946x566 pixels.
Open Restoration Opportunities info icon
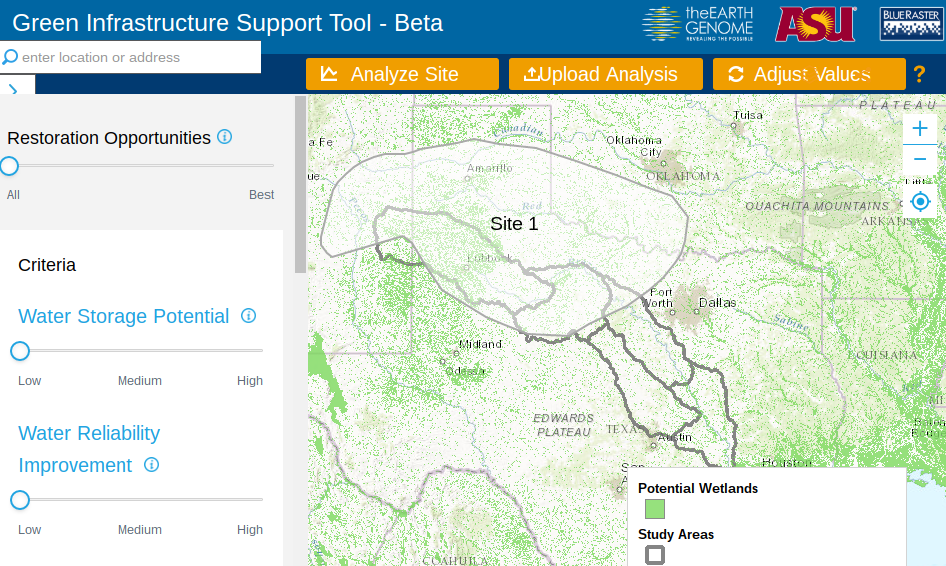(x=225, y=137)
